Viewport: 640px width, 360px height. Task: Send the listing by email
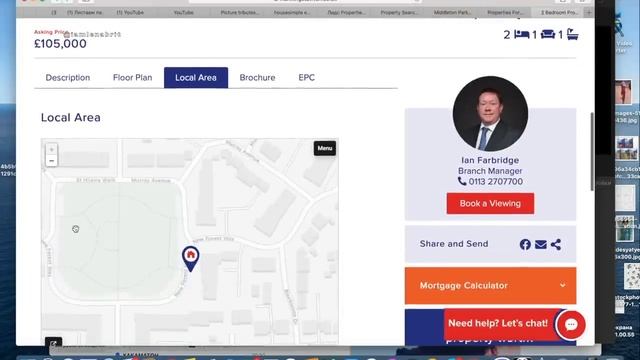click(541, 244)
